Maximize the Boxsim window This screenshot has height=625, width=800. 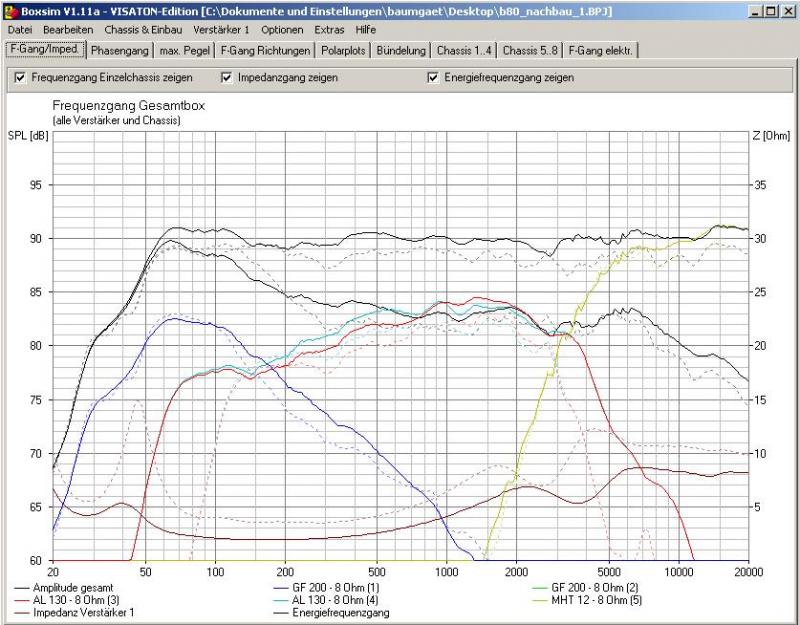pos(771,11)
